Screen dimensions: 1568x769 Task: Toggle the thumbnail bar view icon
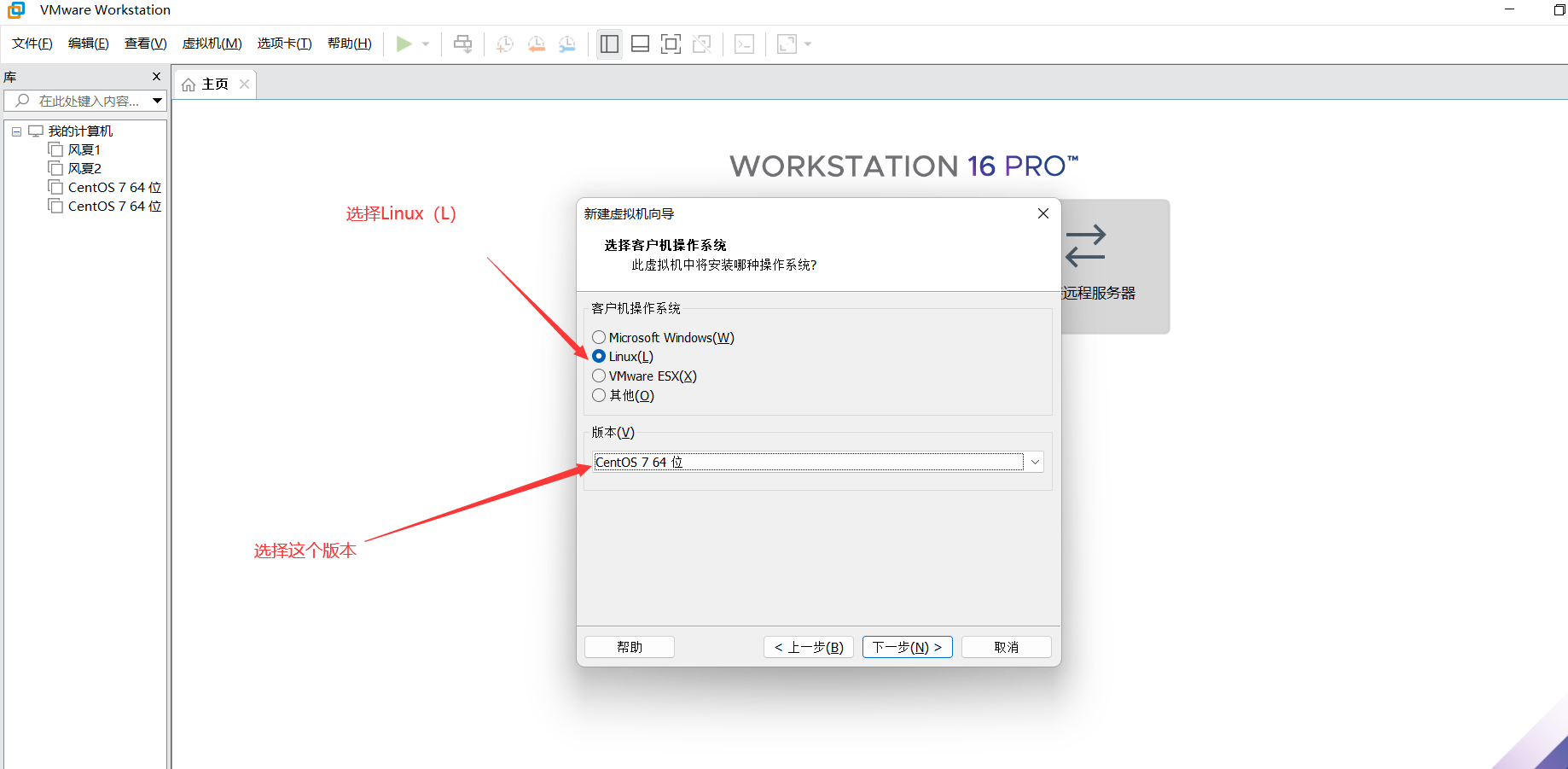[640, 44]
